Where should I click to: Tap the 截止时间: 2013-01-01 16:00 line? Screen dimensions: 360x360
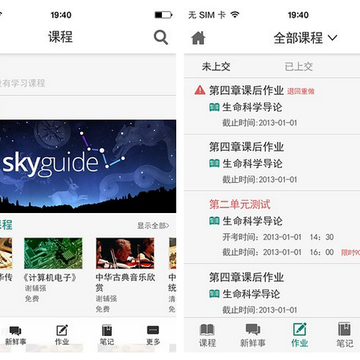[278, 252]
